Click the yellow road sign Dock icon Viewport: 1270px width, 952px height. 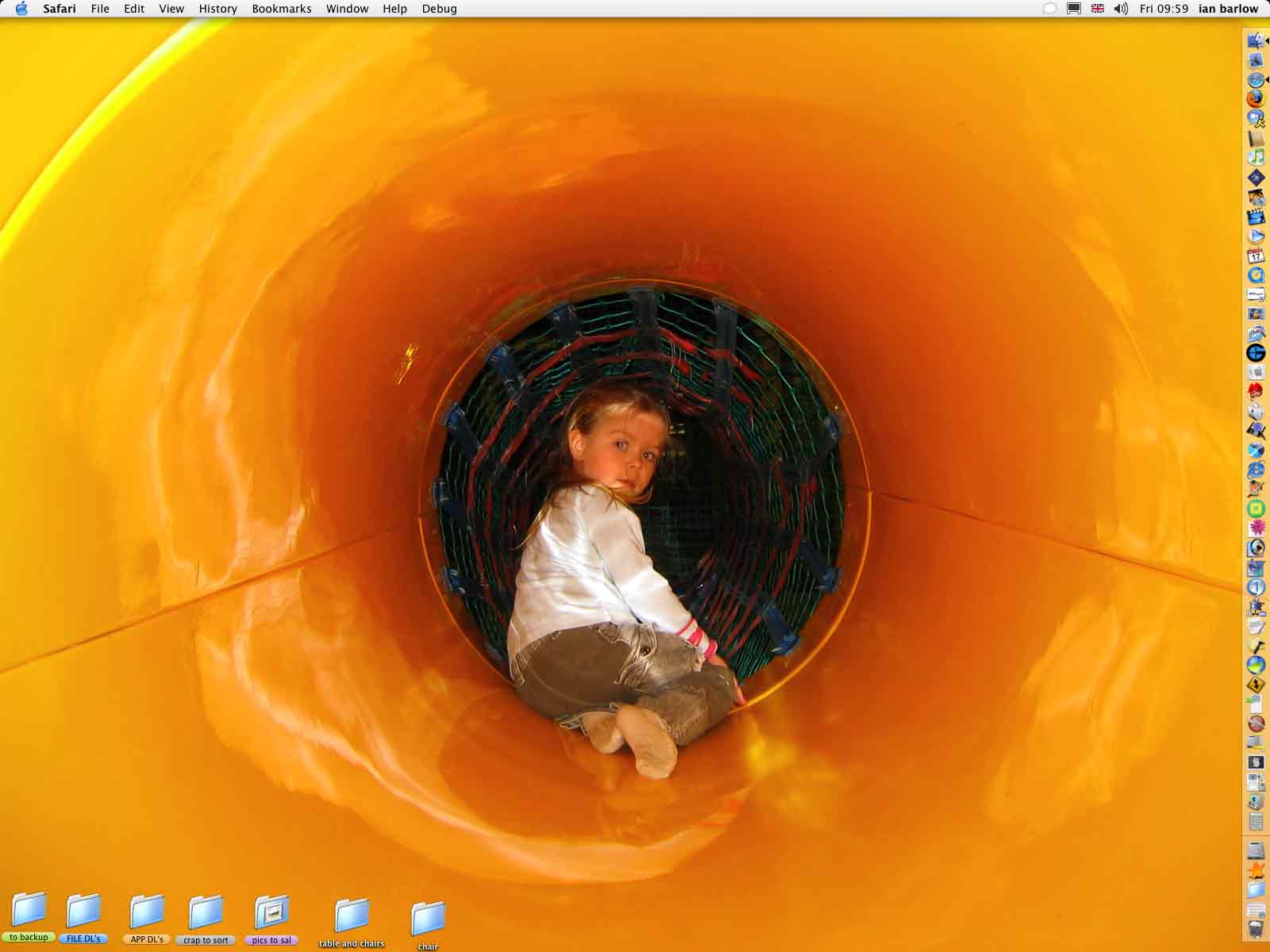click(1256, 685)
